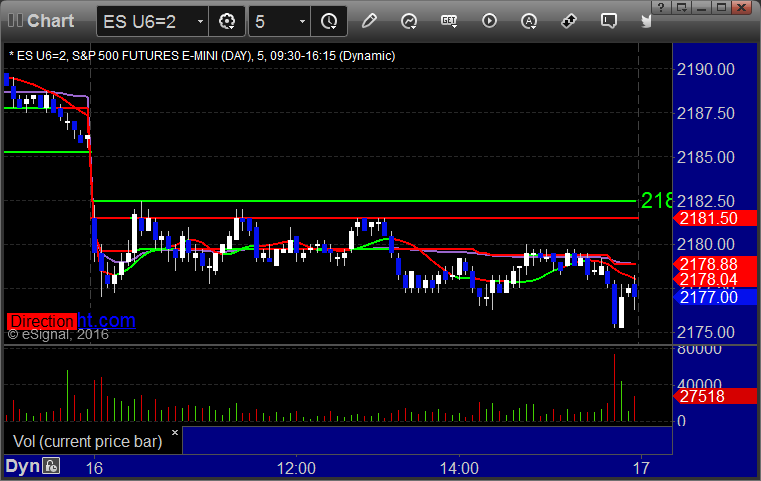Click the ht.com blue link
This screenshot has height=481, width=761.
coord(106,321)
